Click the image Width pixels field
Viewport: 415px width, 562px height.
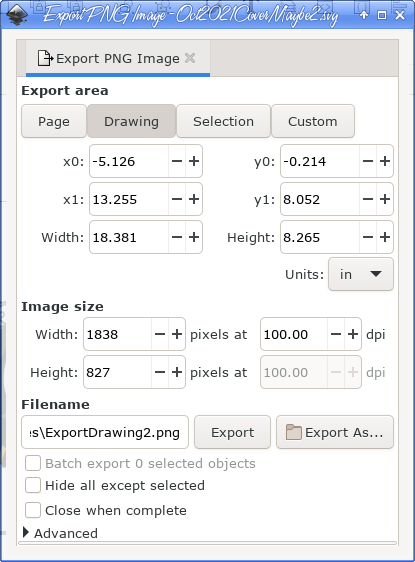pyautogui.click(x=118, y=334)
